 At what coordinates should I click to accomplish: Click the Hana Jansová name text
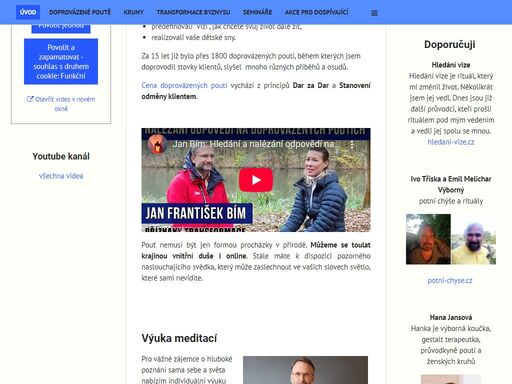[x=451, y=317]
